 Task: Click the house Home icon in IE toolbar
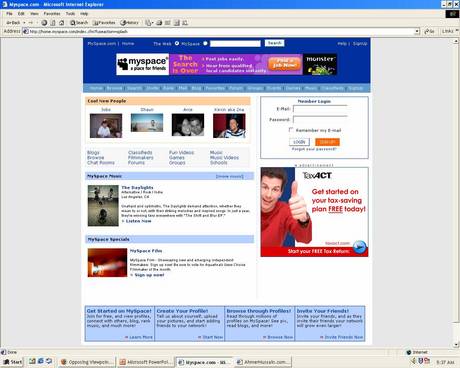coord(62,23)
